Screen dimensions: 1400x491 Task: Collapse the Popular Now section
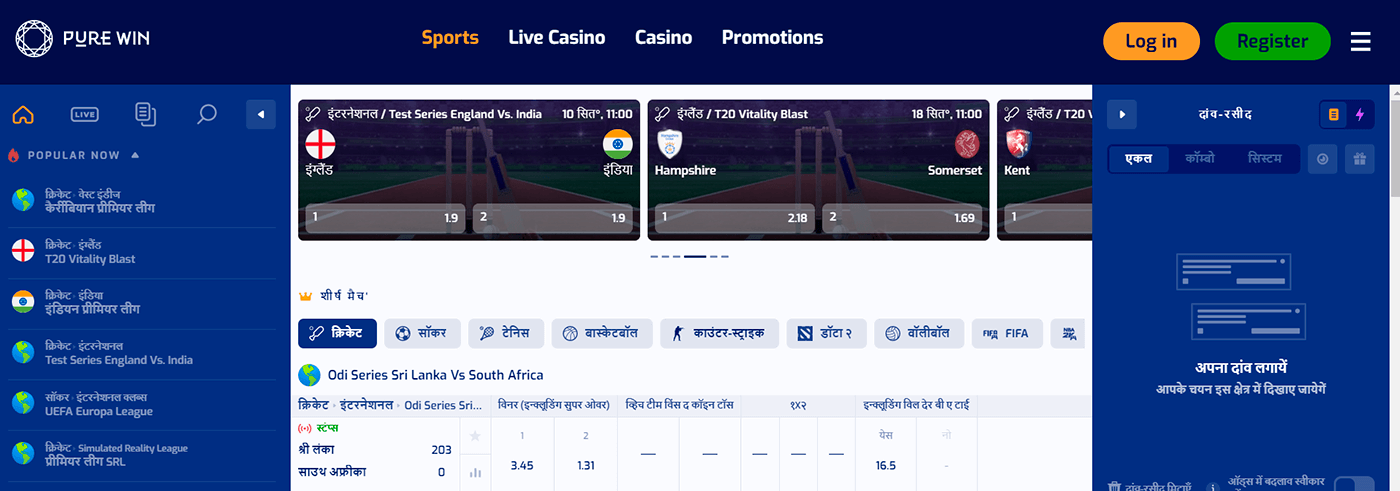[x=135, y=155]
